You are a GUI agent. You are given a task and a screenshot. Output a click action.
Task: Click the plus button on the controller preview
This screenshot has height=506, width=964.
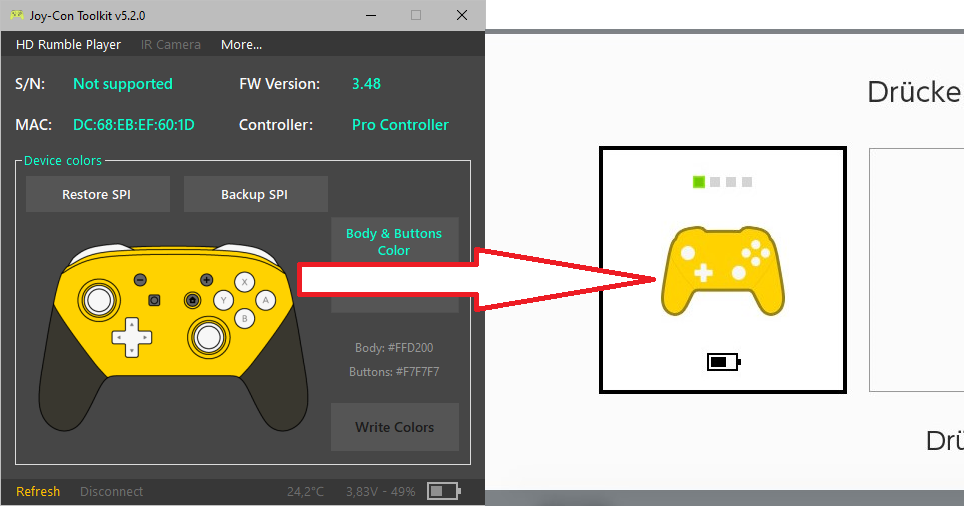click(x=207, y=280)
